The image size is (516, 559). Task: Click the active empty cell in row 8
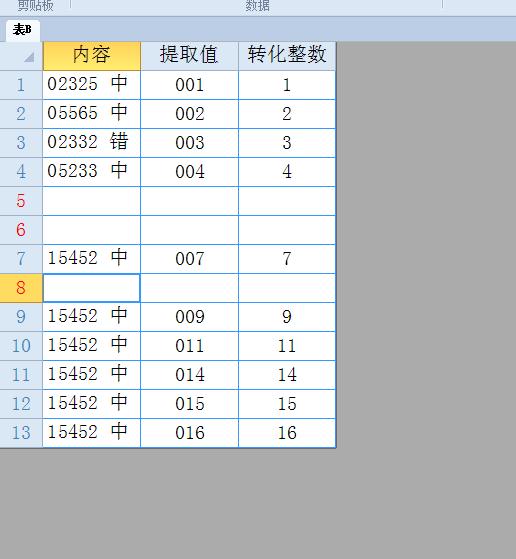point(92,288)
